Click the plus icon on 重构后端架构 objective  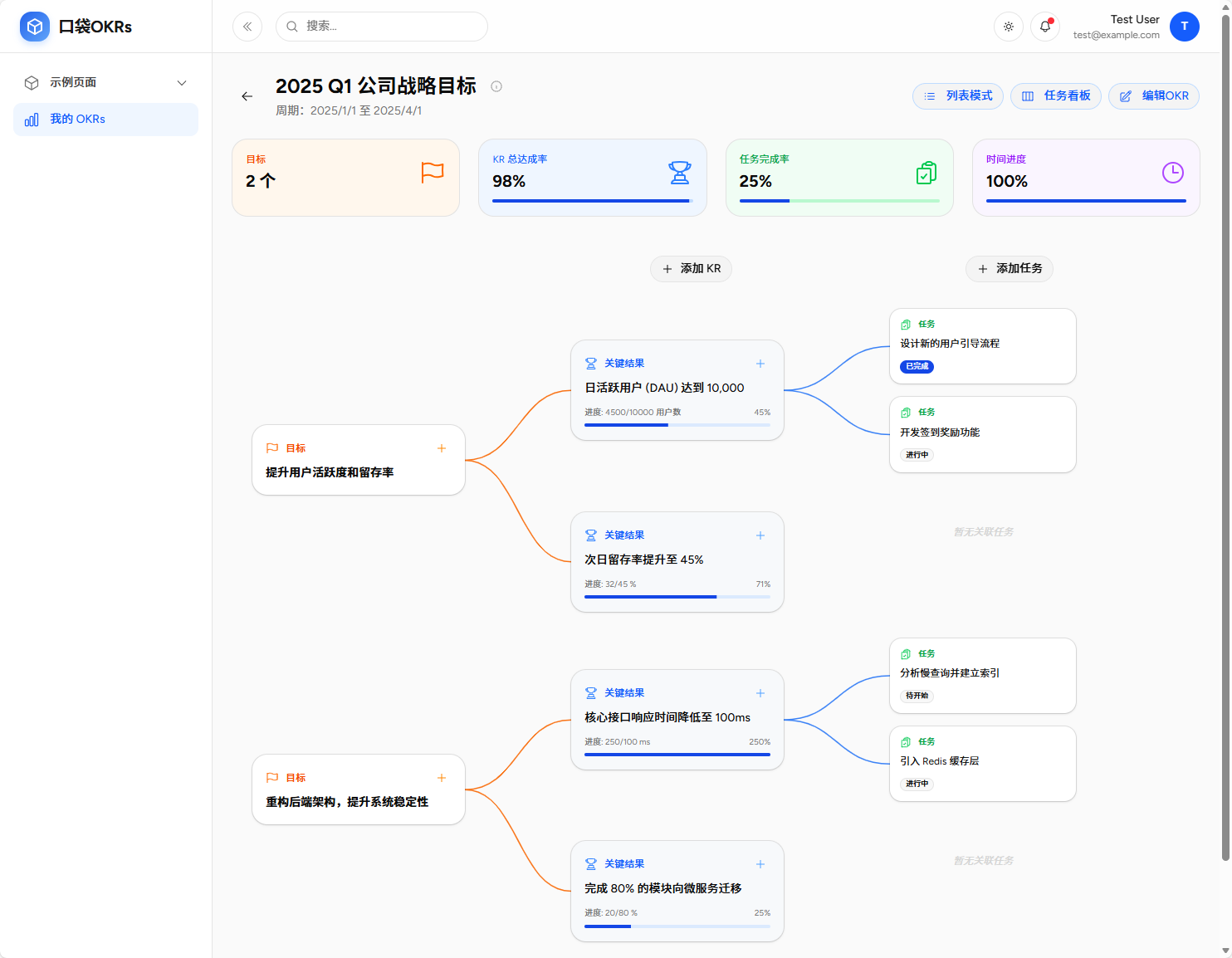point(442,778)
